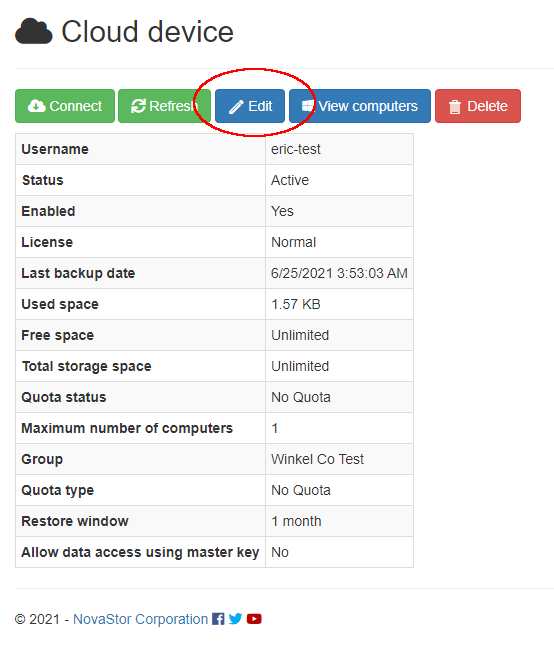Open View computers
This screenshot has height=657, width=554.
[360, 106]
